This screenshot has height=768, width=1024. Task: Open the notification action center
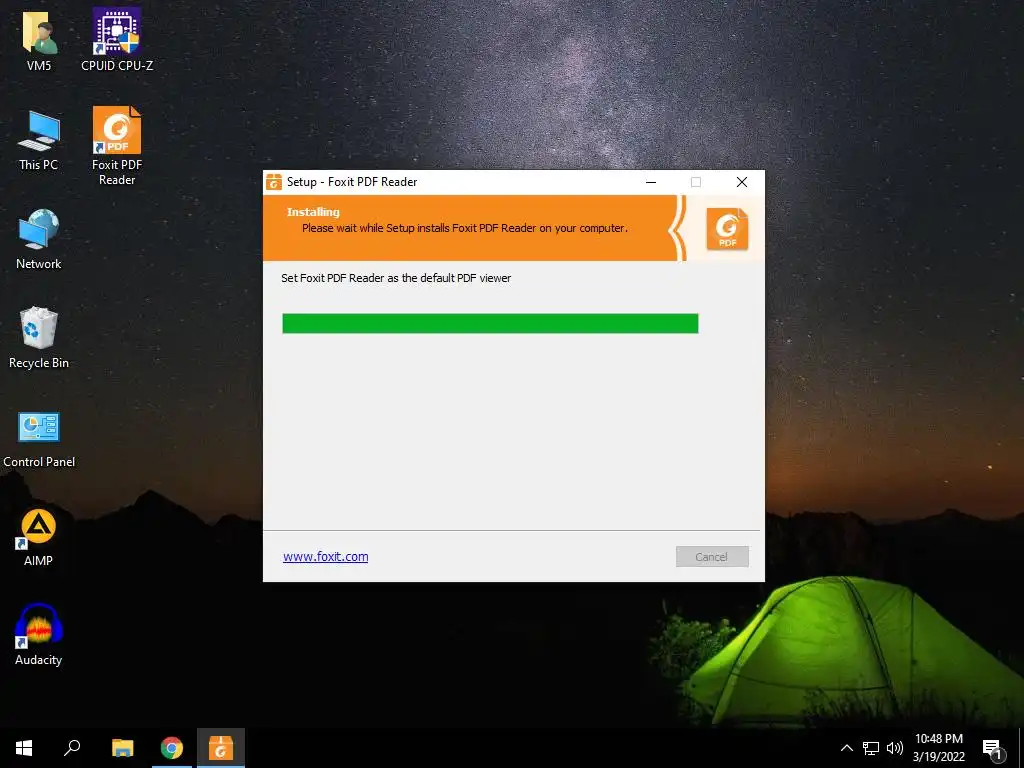[994, 749]
